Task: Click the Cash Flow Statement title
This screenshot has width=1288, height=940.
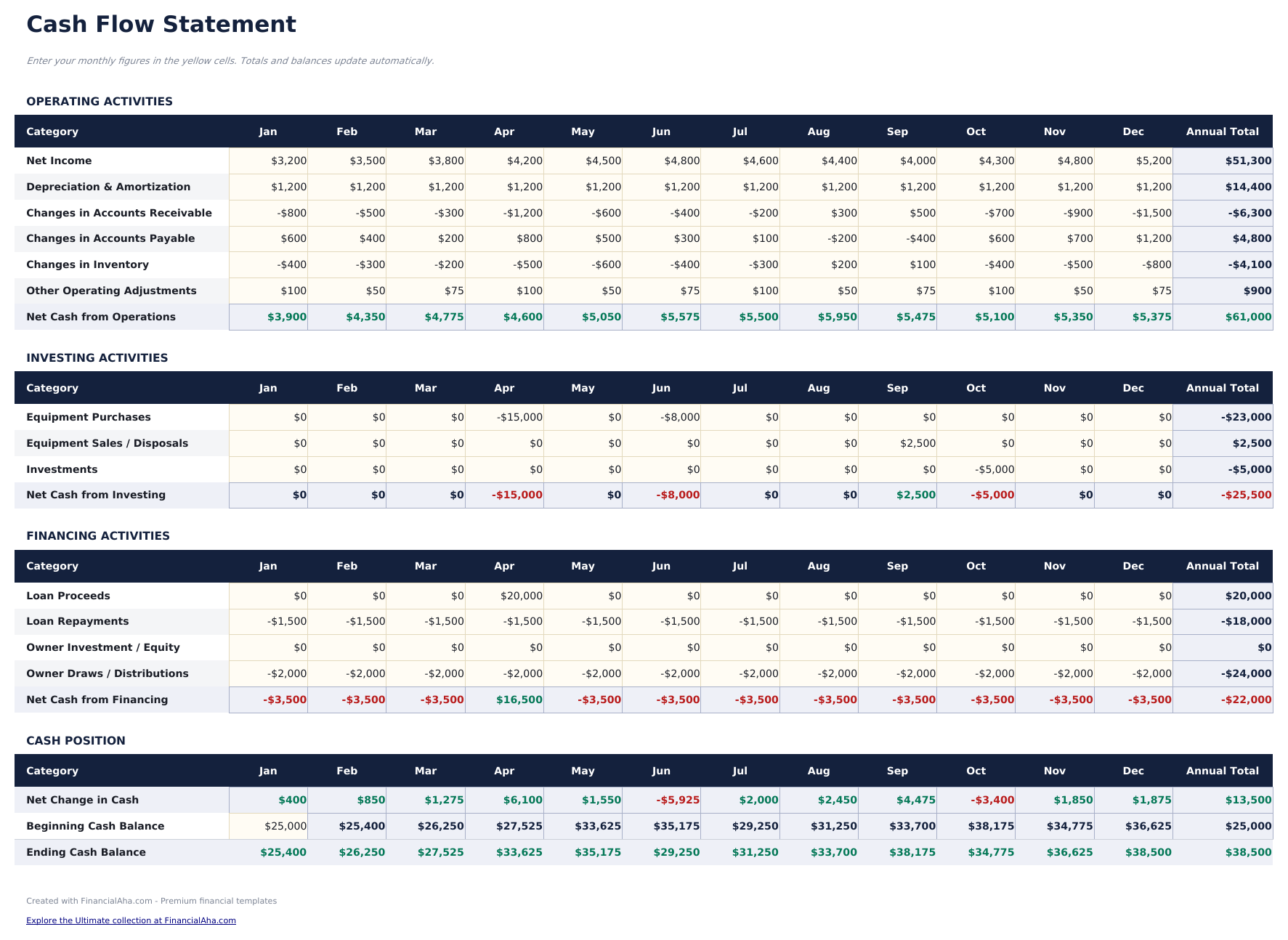Action: click(x=161, y=24)
